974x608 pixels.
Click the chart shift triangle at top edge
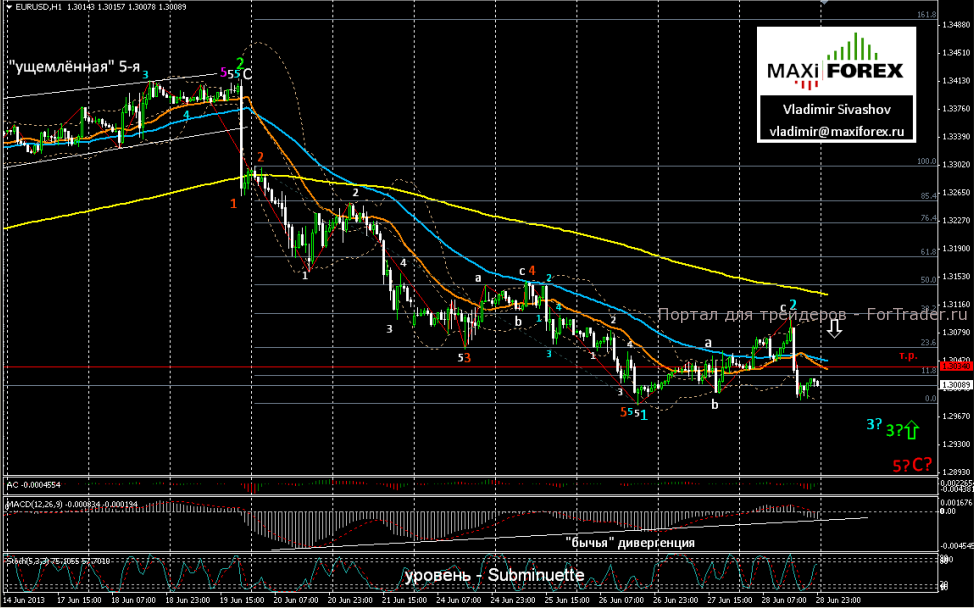click(x=823, y=3)
